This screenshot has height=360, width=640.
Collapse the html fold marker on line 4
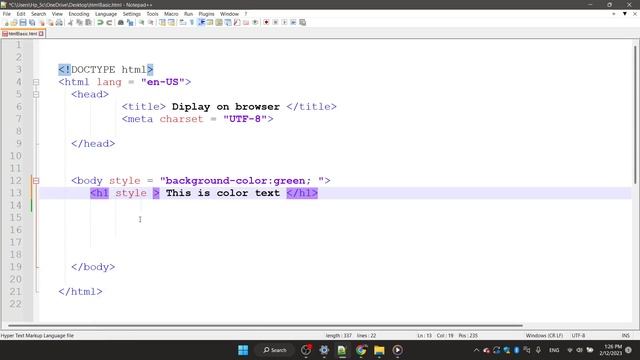coord(36,82)
